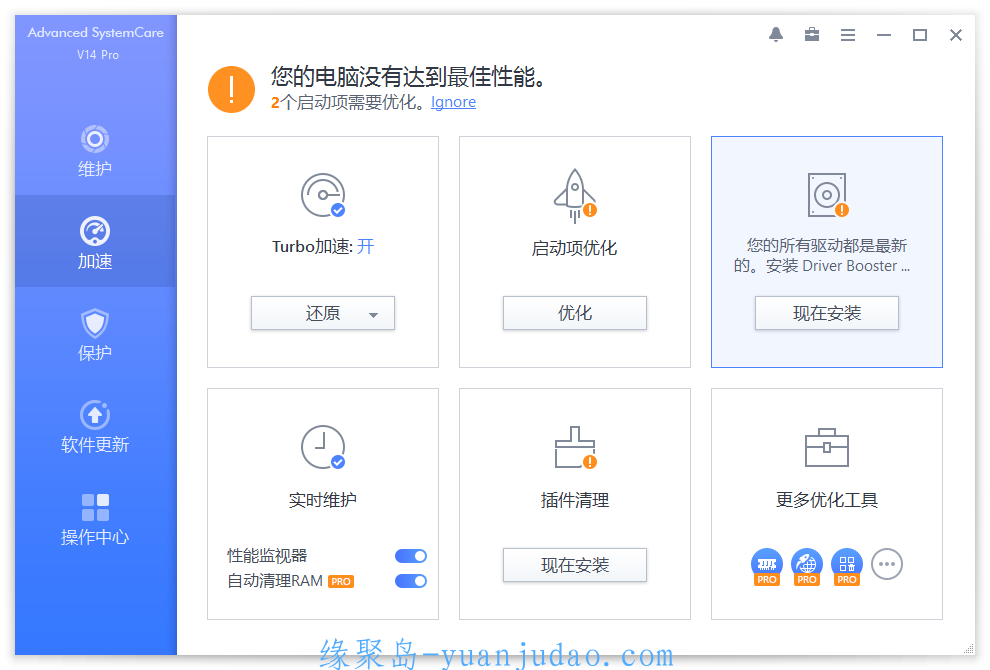Screen dimensions: 990x670
Task: Click the 插件清理 label
Action: tap(575, 500)
